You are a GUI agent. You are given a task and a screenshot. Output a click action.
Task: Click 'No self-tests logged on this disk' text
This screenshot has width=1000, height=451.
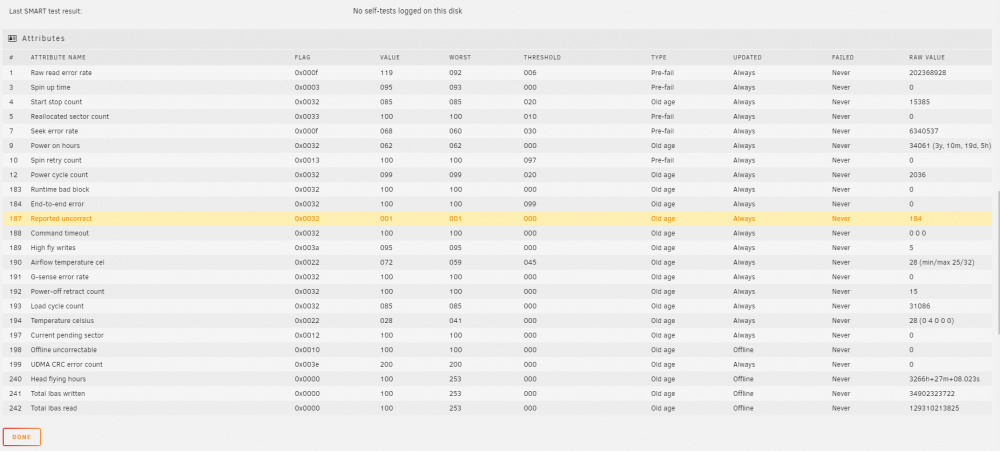[x=408, y=11]
